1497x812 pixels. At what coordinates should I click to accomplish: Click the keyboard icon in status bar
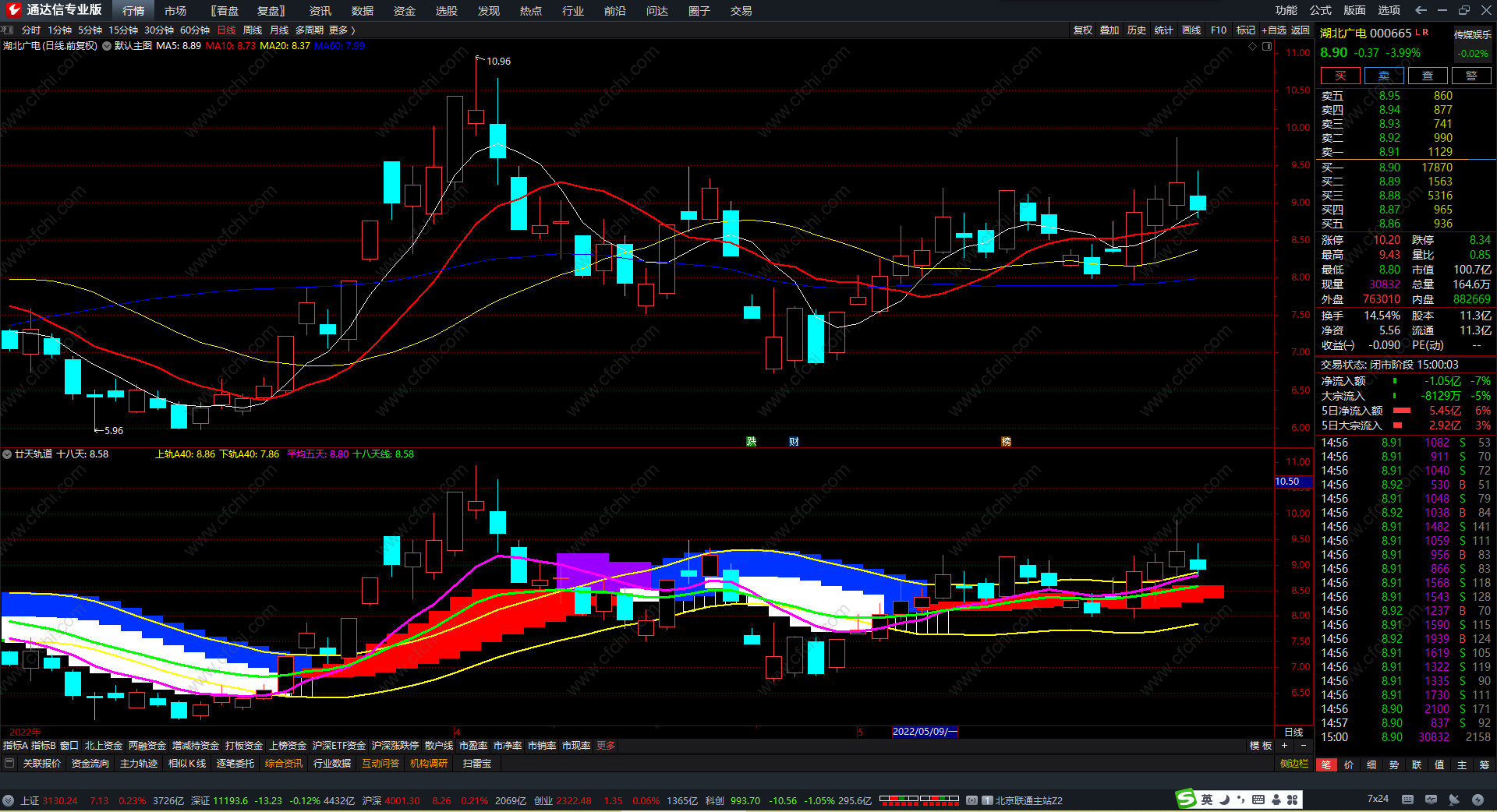[x=1407, y=800]
